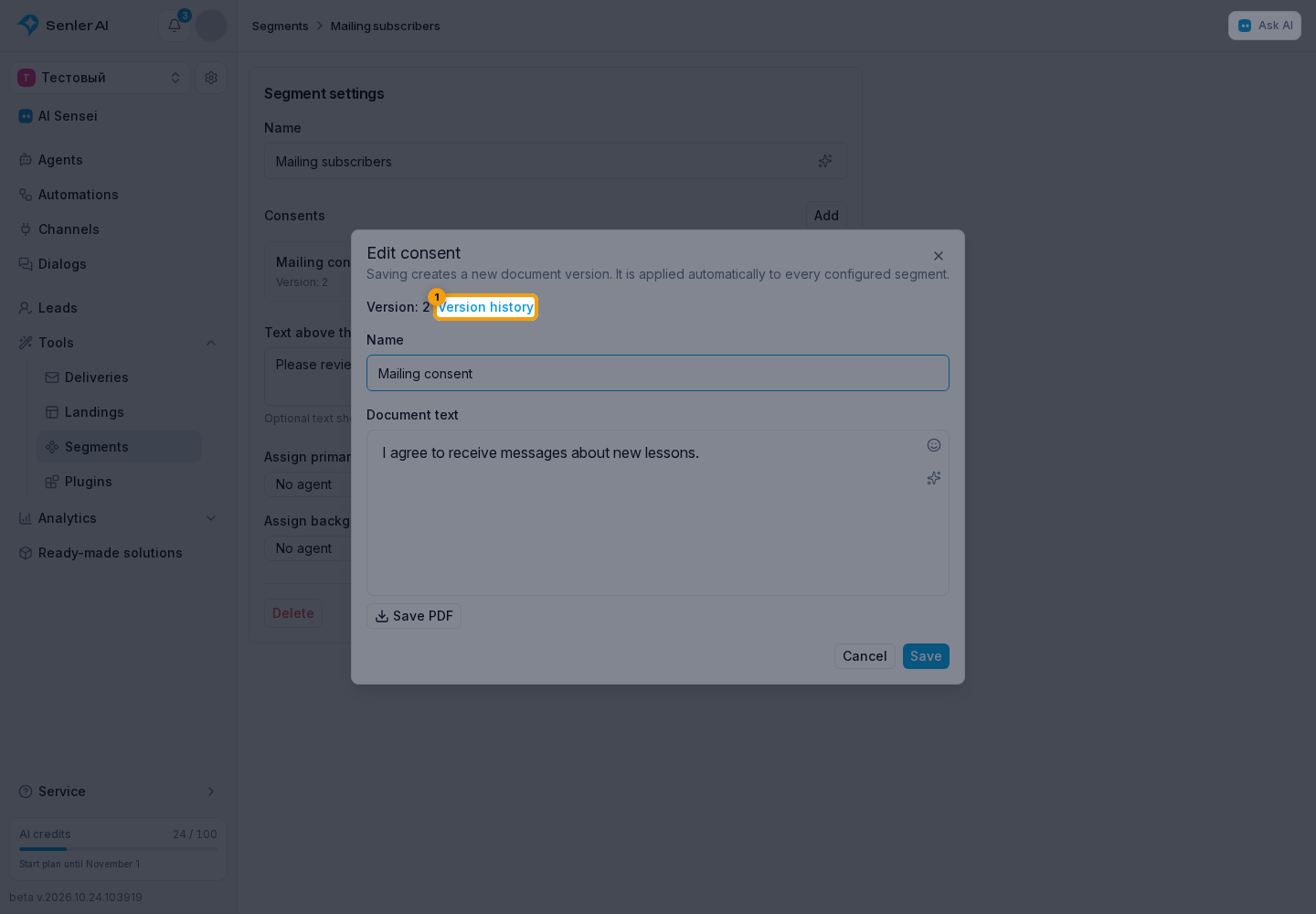Screen dimensions: 1316x914
Task: Save the consent changes
Action: (926, 656)
